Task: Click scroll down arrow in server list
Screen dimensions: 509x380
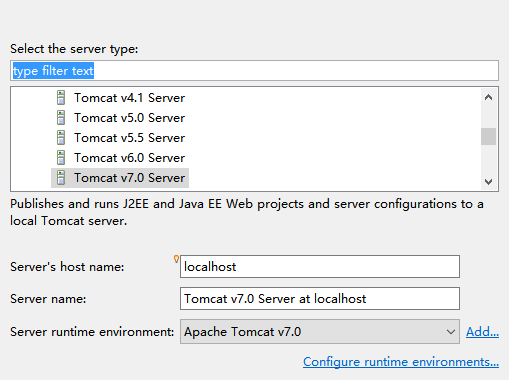Action: tap(488, 182)
